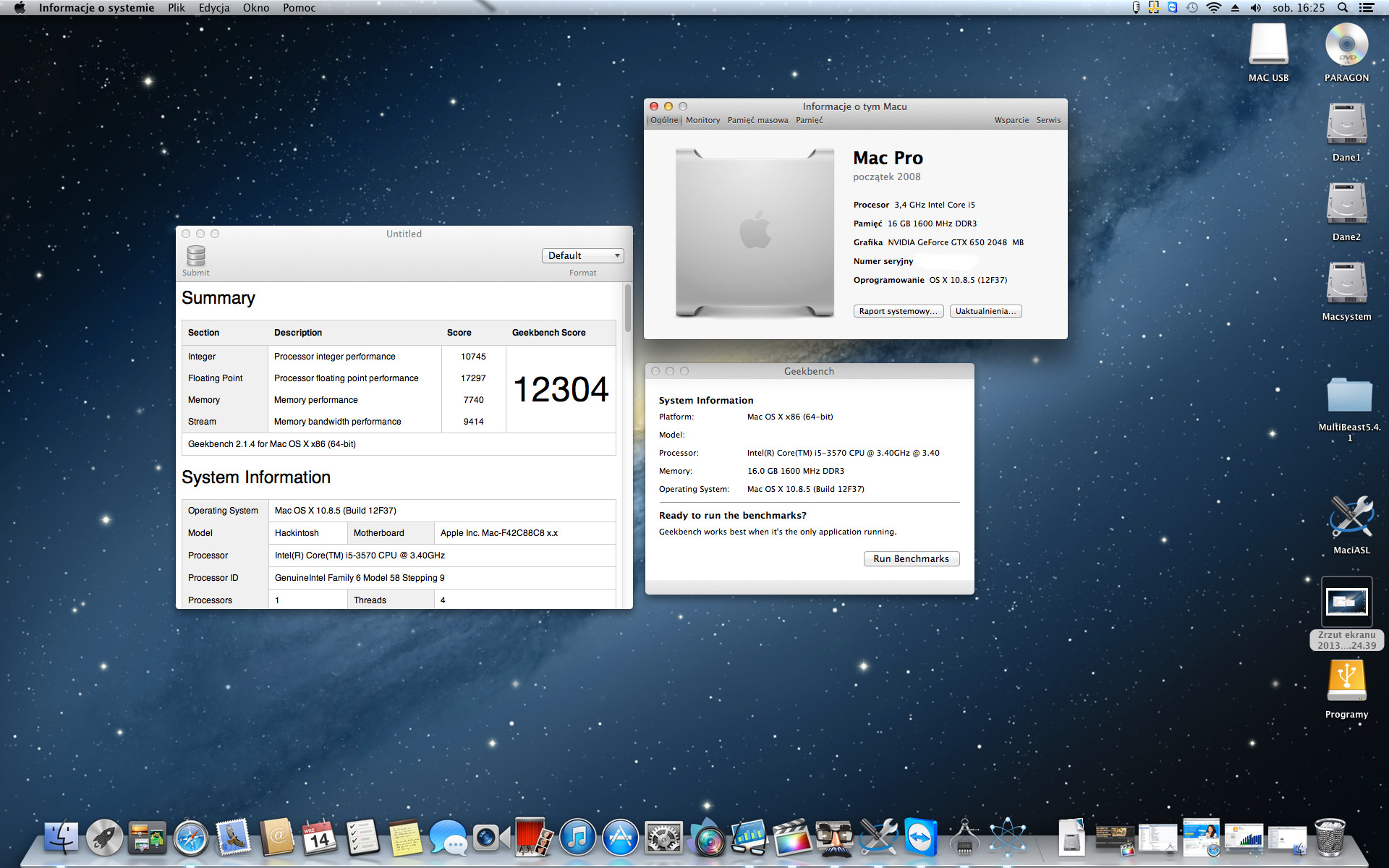Open Messages from the Dock
The image size is (1389, 868).
[448, 838]
